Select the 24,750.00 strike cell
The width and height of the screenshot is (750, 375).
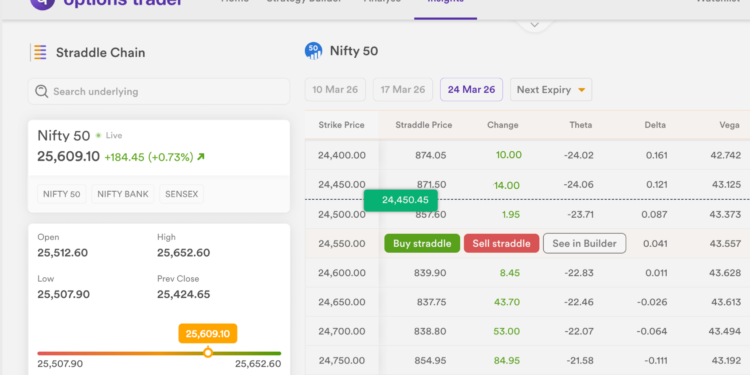pyautogui.click(x=342, y=361)
